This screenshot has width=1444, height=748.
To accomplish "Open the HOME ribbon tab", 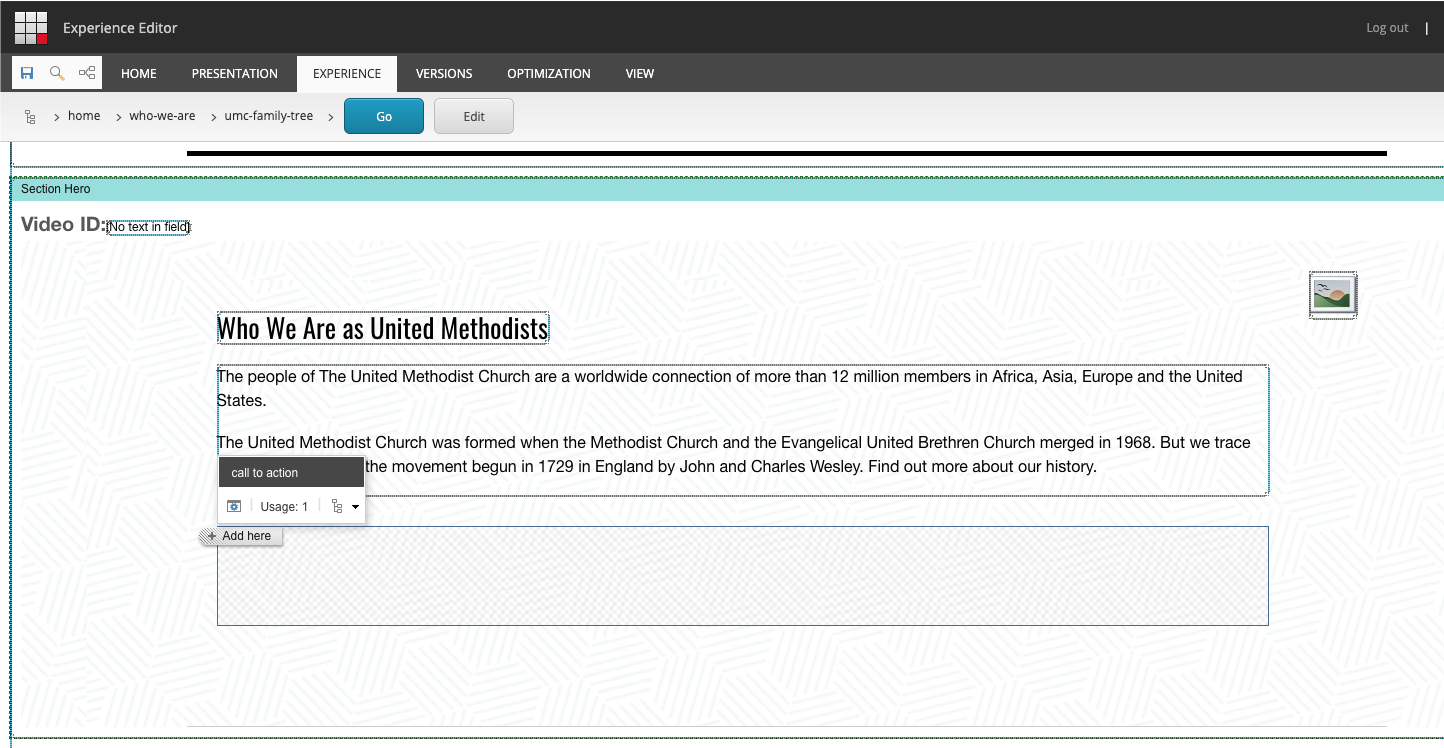I will (139, 73).
